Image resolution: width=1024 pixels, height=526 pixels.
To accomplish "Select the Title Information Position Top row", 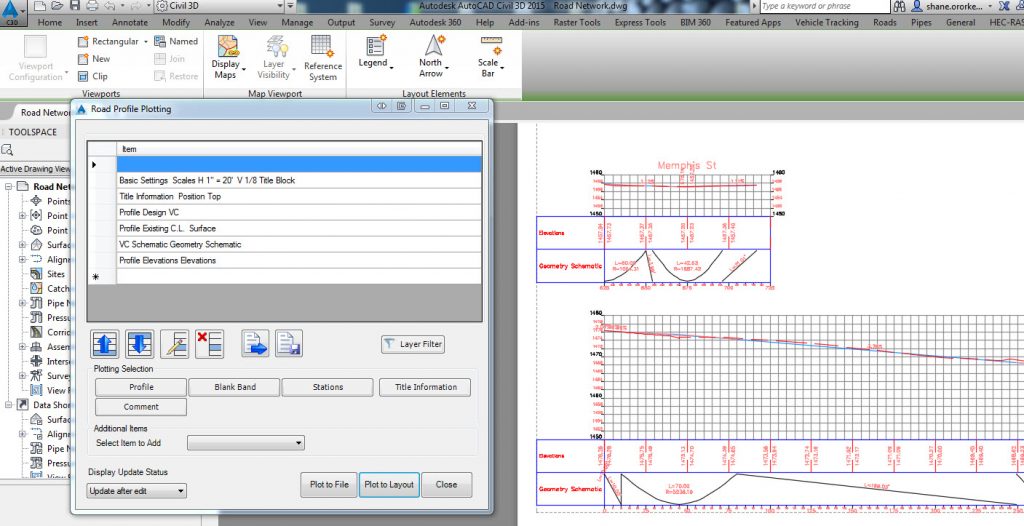I will [x=299, y=197].
